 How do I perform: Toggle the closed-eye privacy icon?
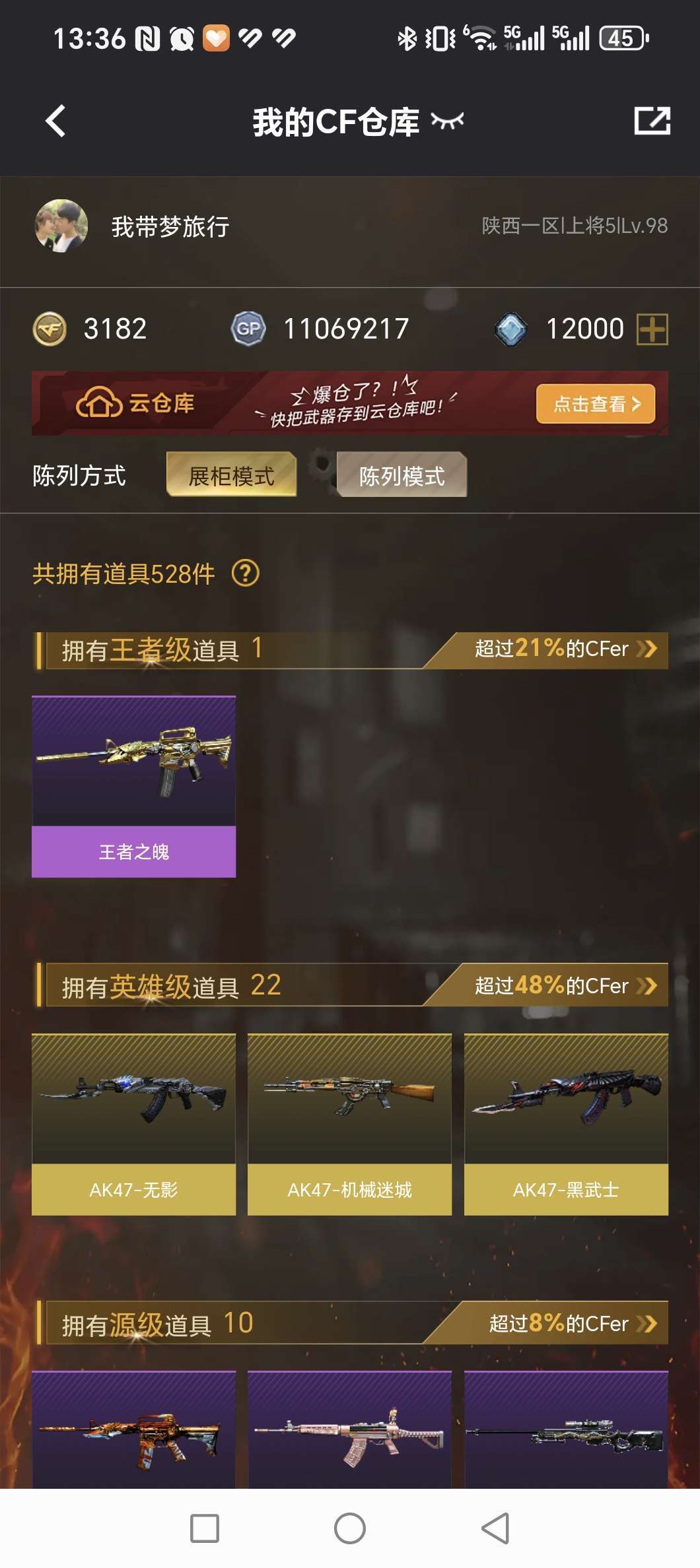[447, 121]
